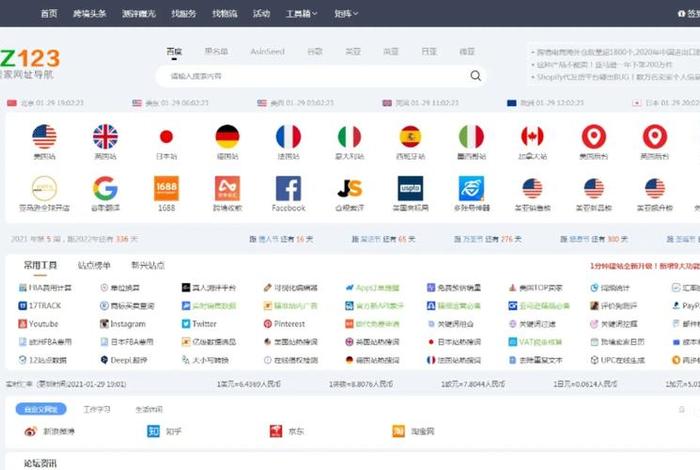This screenshot has height=470, width=700.
Task: Click the red 1分钟建站 promo link
Action: coord(645,266)
